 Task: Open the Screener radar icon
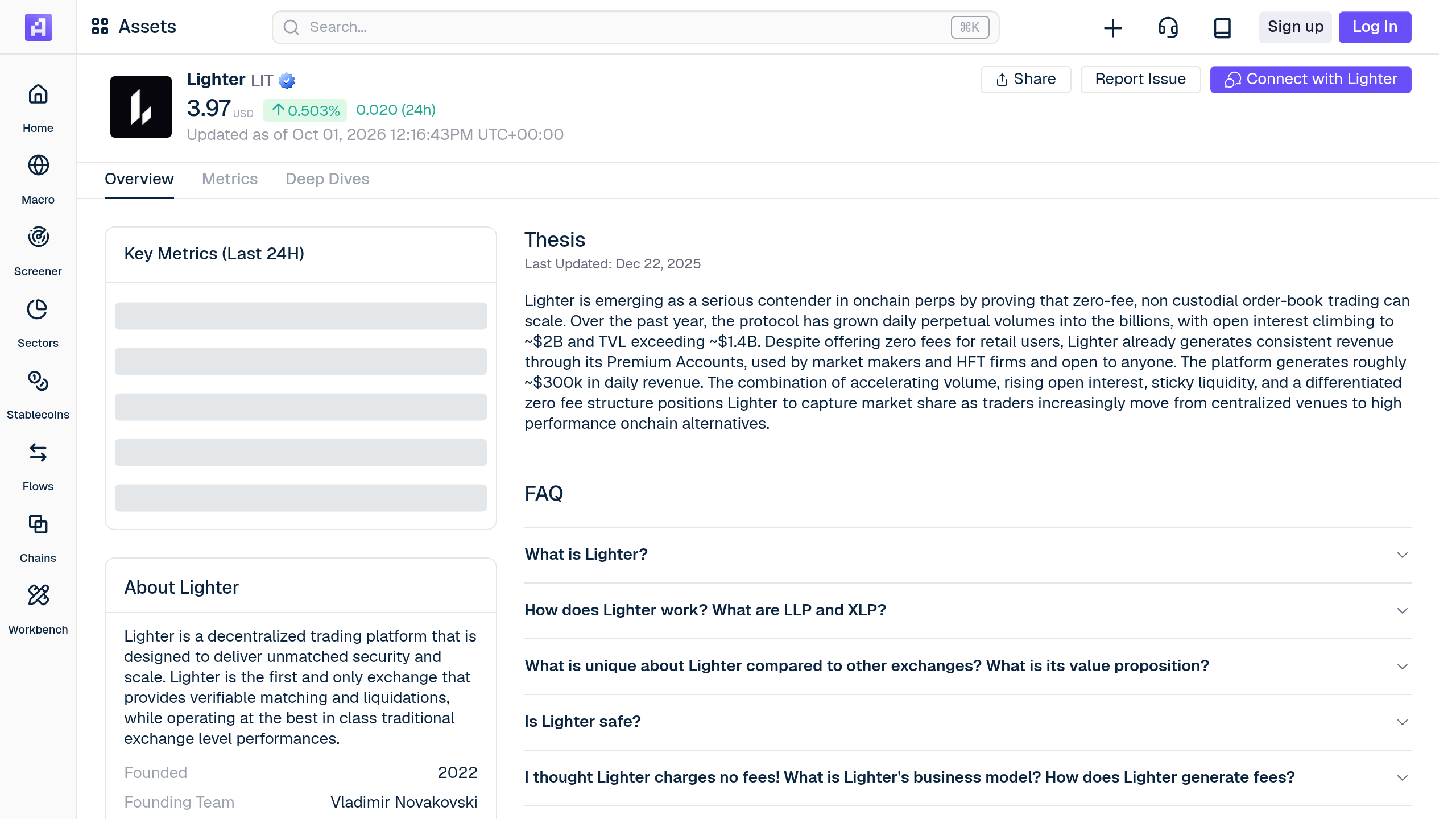(x=38, y=237)
